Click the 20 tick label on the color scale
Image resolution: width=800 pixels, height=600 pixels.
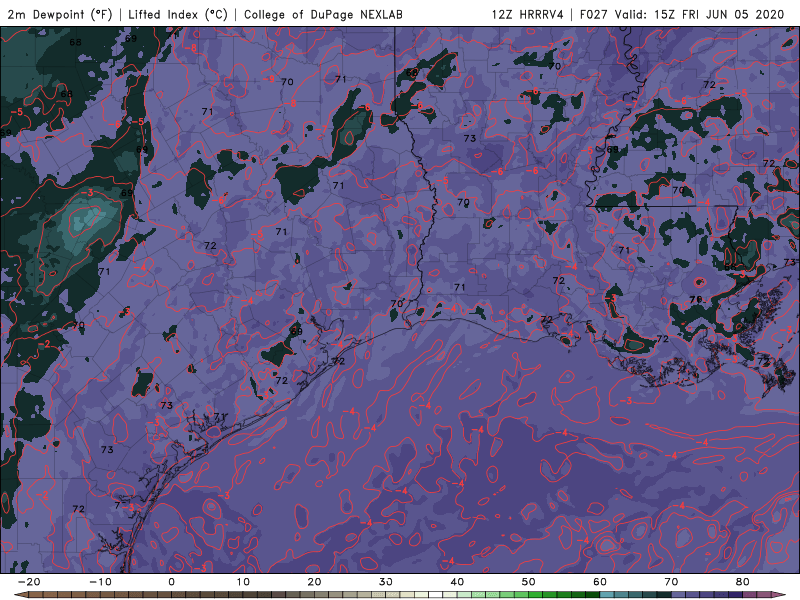pos(314,582)
